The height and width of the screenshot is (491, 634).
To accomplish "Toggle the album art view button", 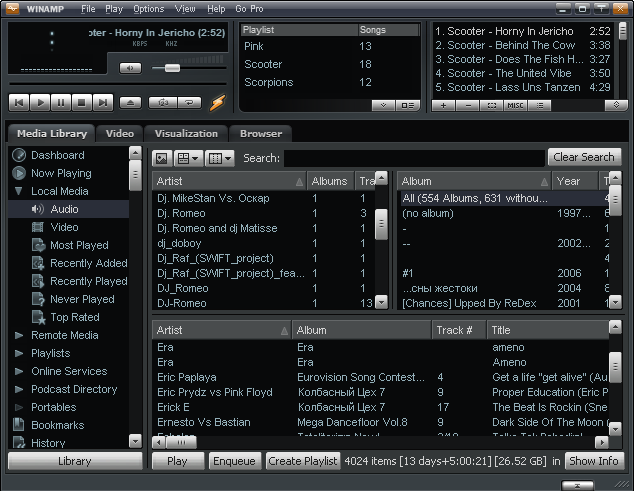I will tap(162, 159).
